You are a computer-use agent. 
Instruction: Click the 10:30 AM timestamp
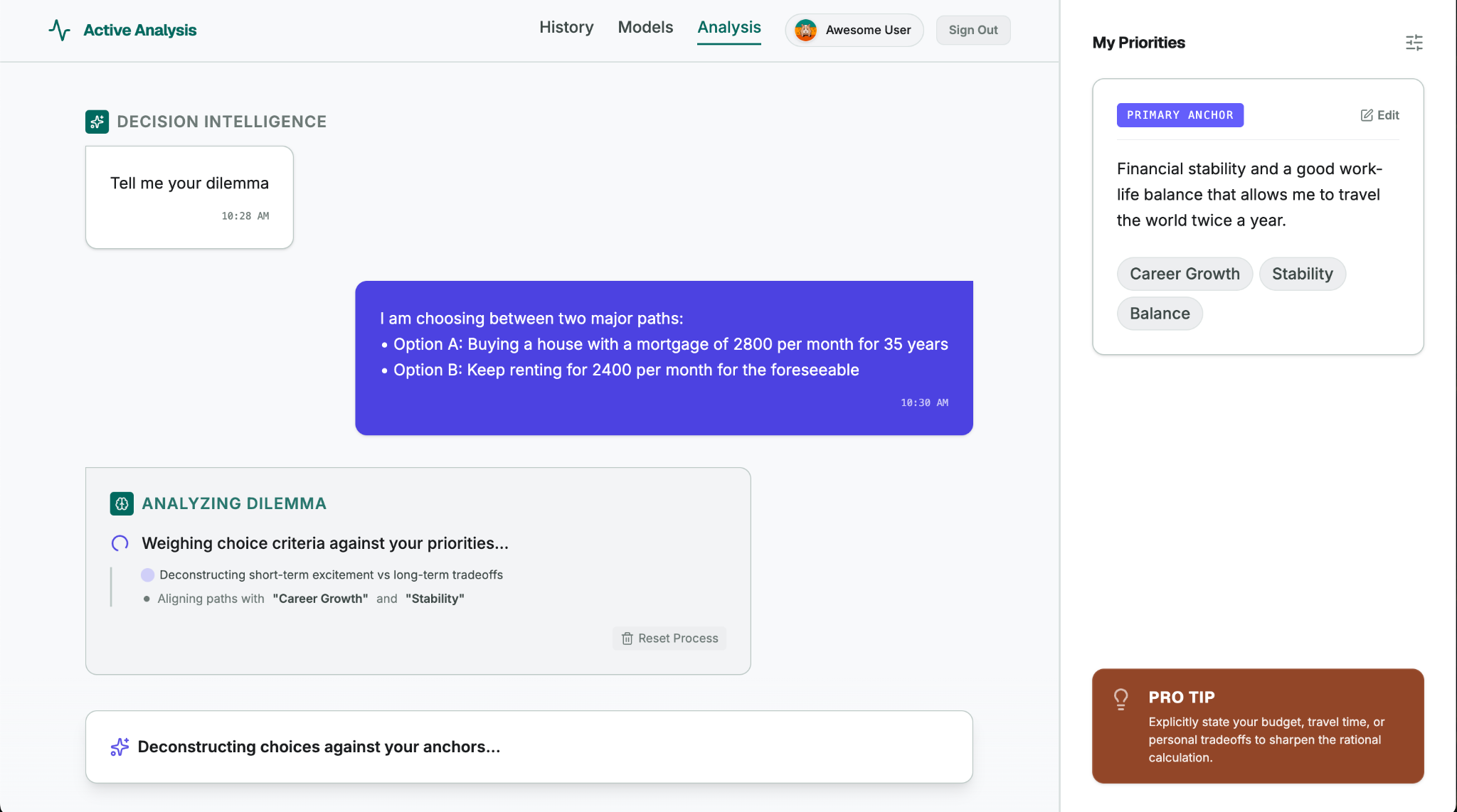pyautogui.click(x=924, y=402)
